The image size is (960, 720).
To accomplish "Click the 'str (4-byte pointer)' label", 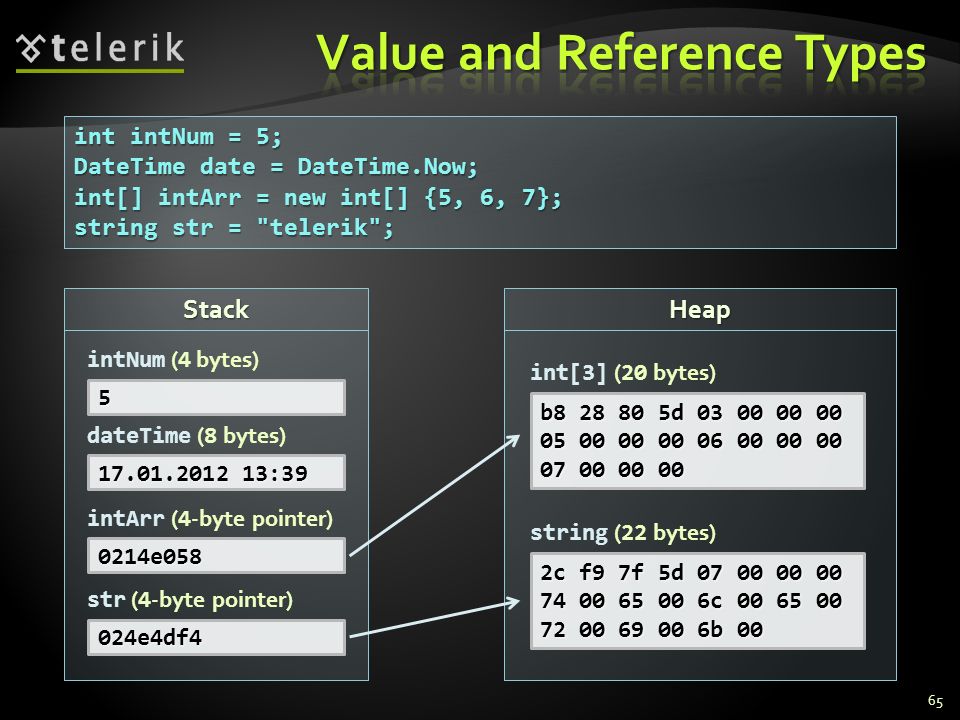I will (x=190, y=599).
